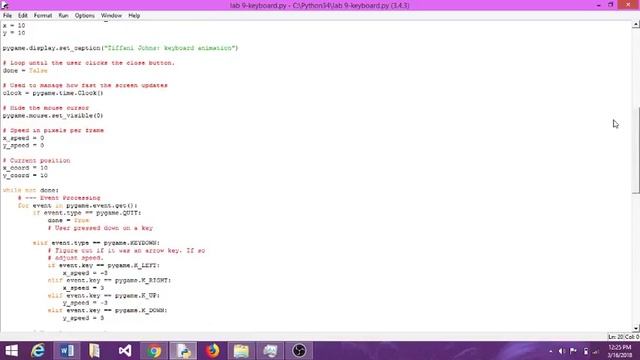Restore down the IDLE editor window
Image resolution: width=640 pixels, height=360 pixels.
611,5
